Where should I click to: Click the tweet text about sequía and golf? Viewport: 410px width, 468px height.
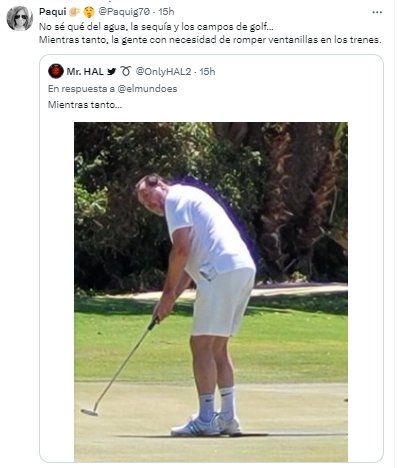coord(156,26)
